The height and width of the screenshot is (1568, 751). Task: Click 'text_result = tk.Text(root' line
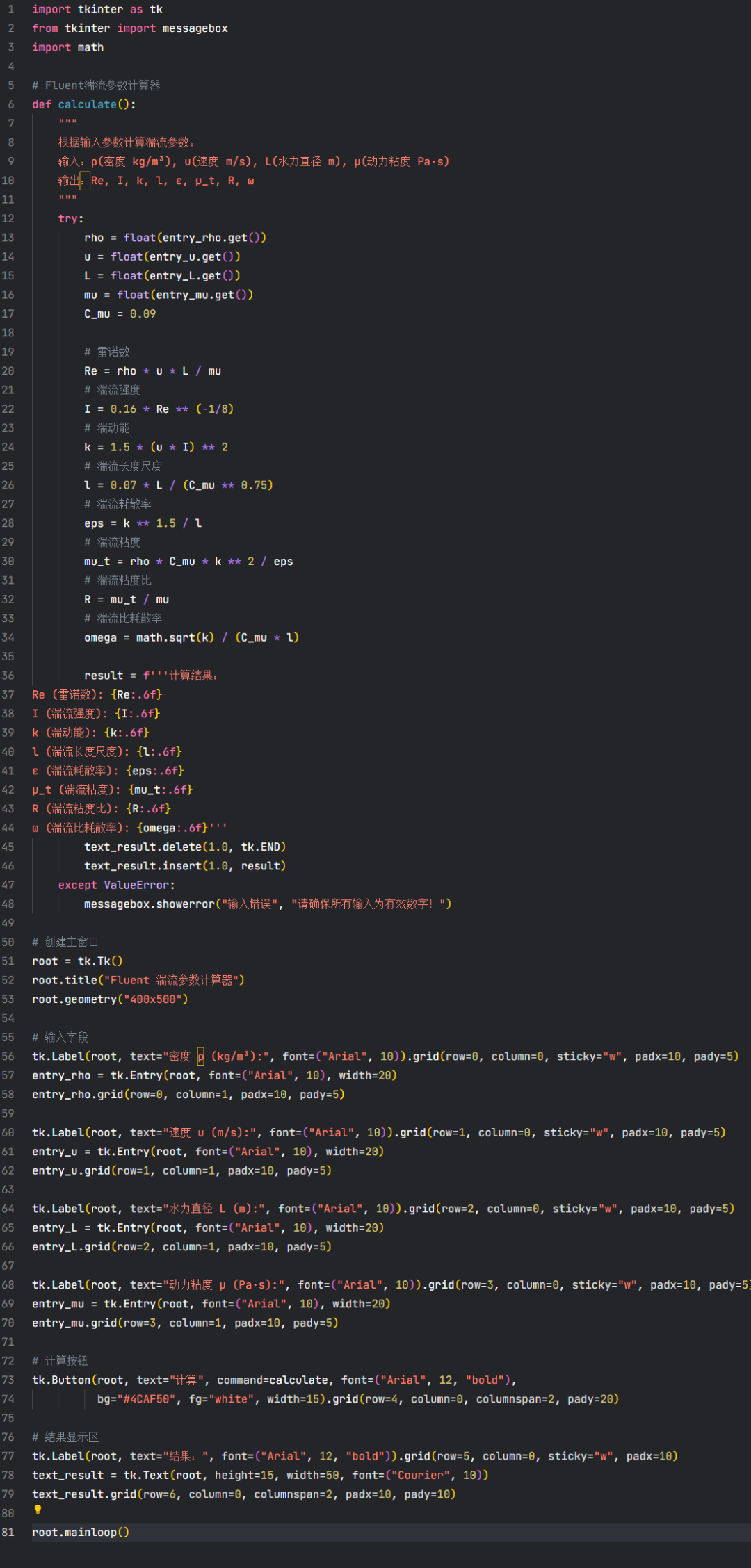[260, 1476]
